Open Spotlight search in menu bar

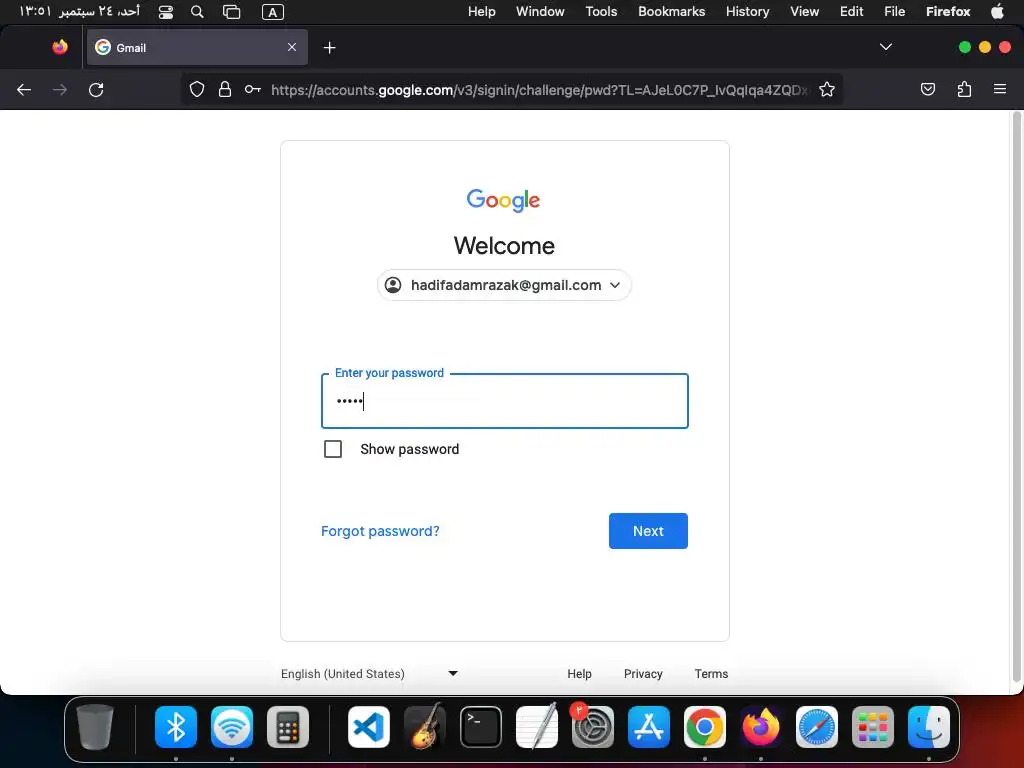click(x=197, y=12)
